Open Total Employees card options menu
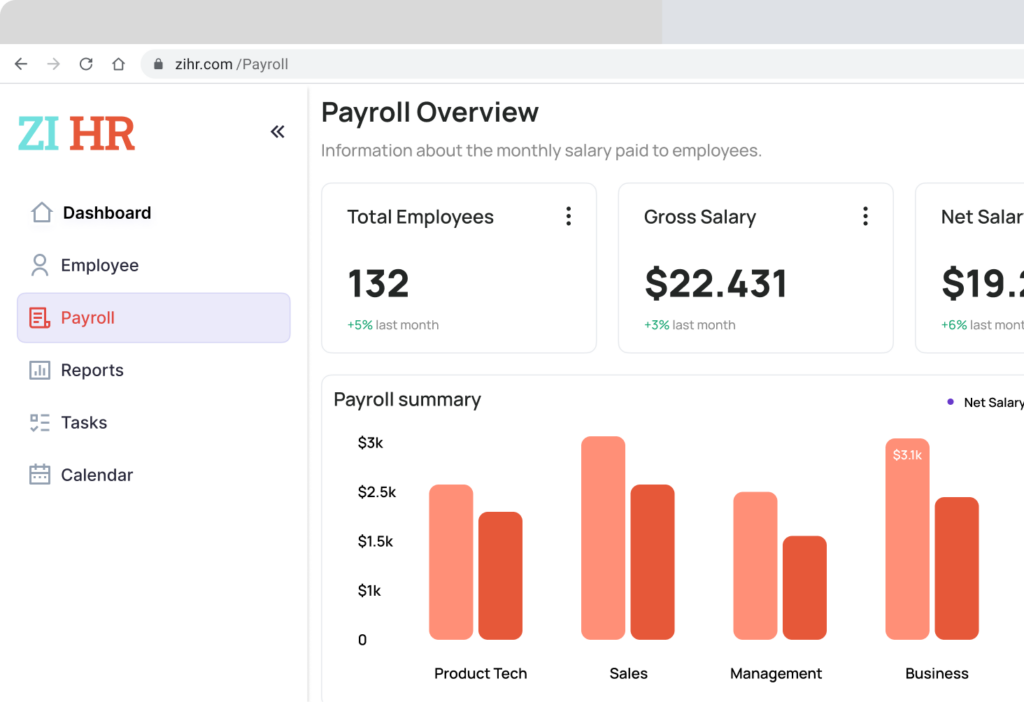Viewport: 1024px width, 702px height. (568, 216)
